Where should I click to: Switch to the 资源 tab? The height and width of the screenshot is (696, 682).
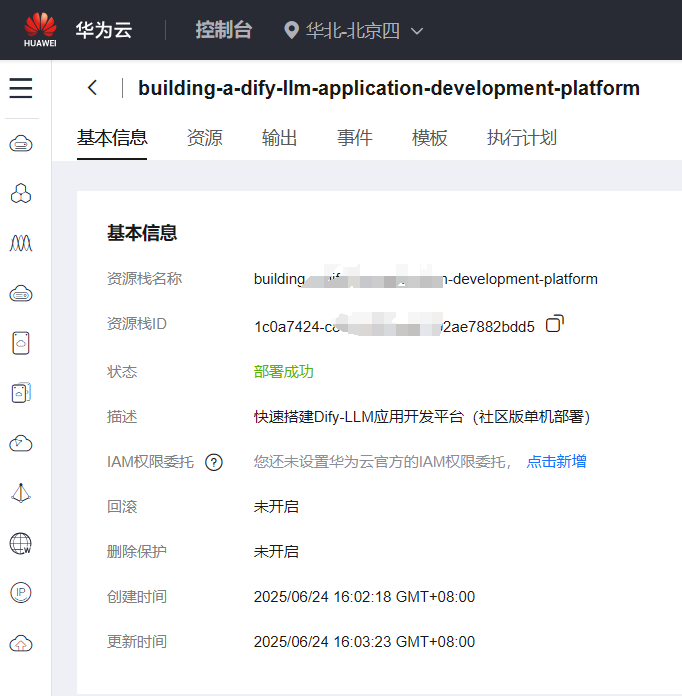coord(205,138)
